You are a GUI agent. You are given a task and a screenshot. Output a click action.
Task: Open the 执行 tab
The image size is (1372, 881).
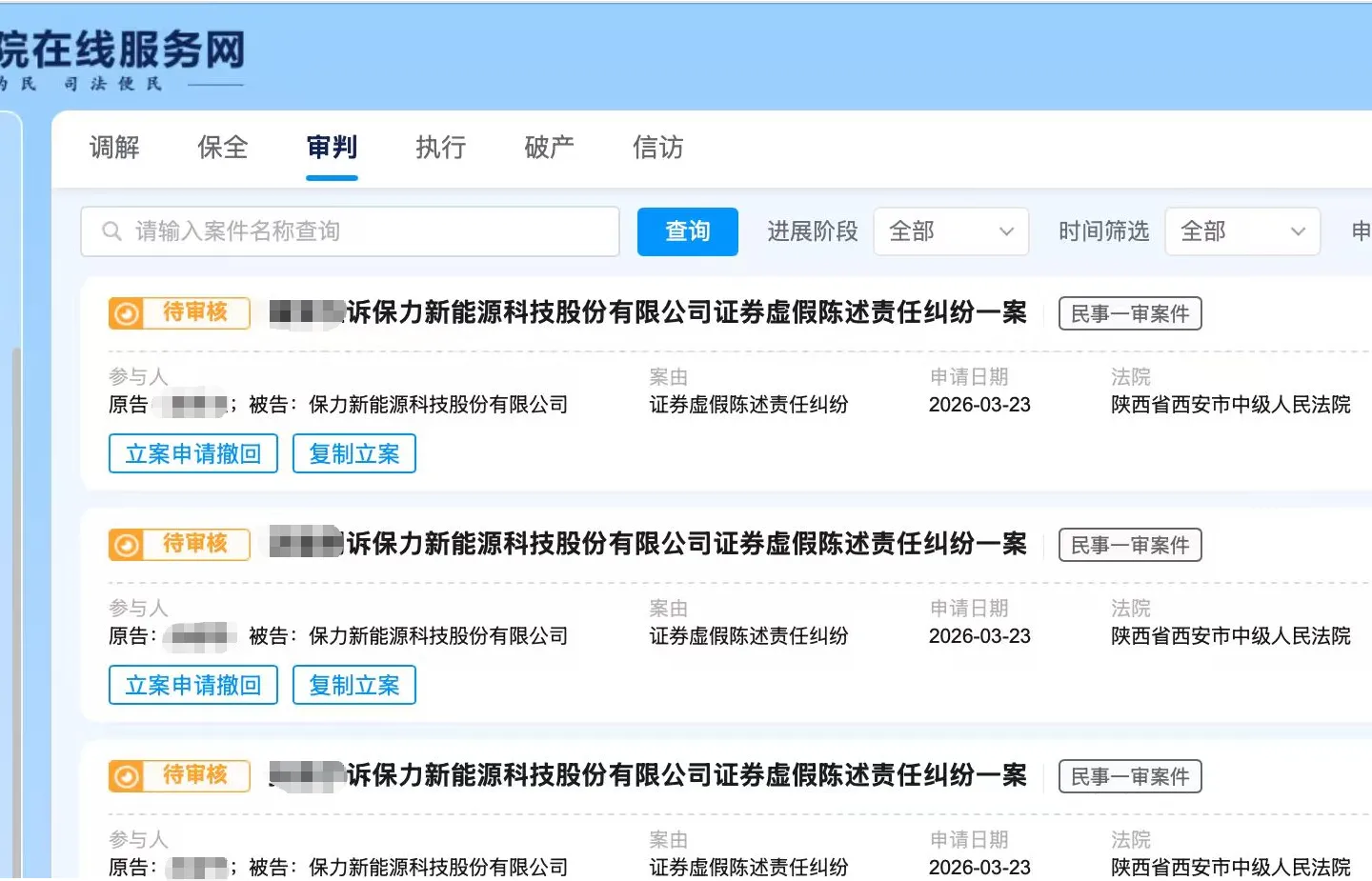coord(439,148)
